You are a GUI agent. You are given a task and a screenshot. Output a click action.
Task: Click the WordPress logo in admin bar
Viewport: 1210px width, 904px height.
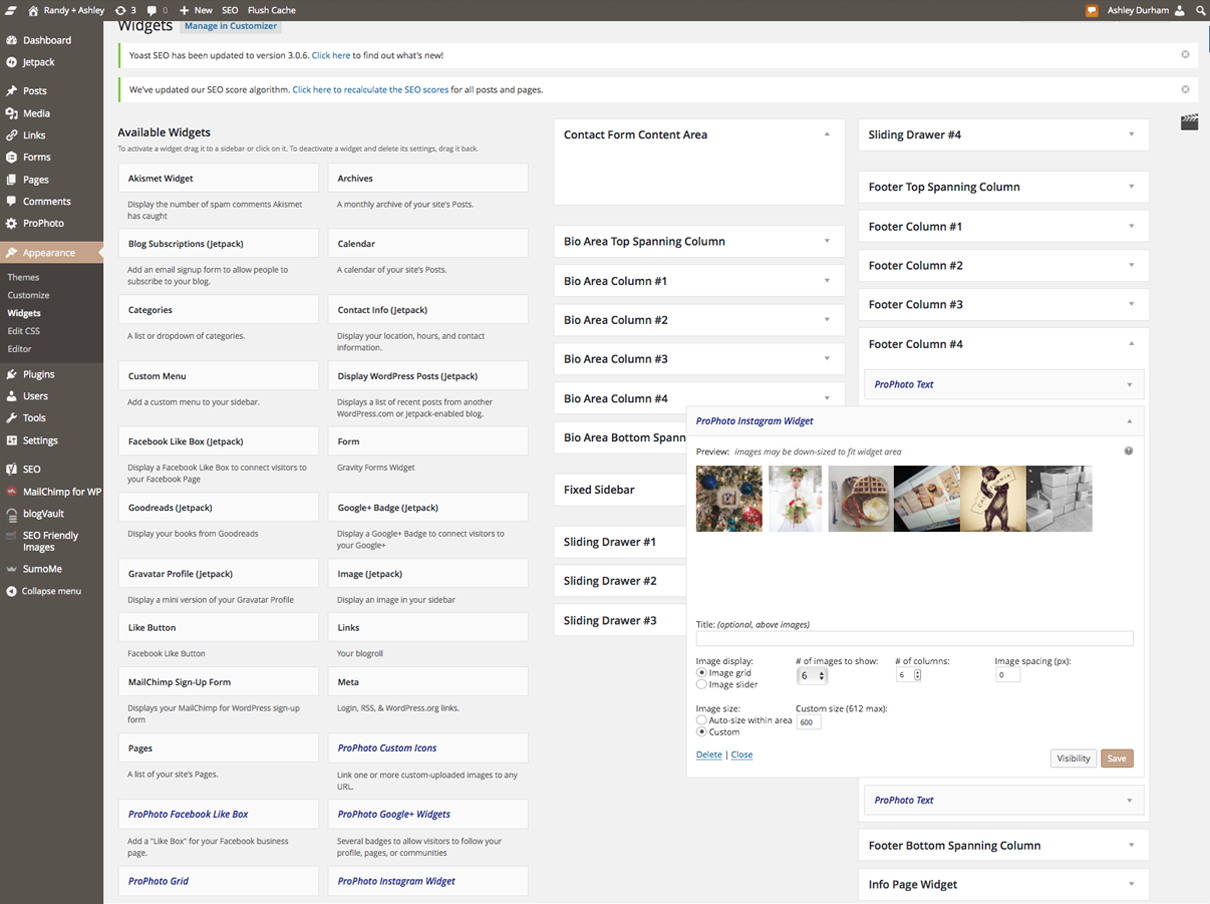click(10, 10)
